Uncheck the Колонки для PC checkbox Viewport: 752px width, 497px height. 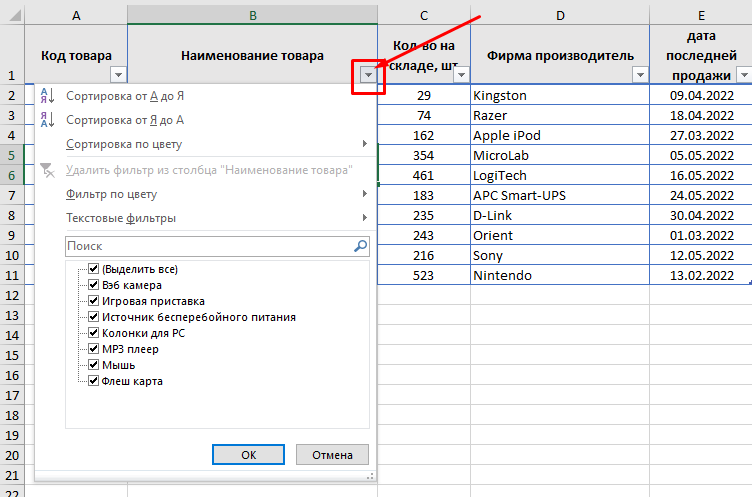[x=94, y=332]
